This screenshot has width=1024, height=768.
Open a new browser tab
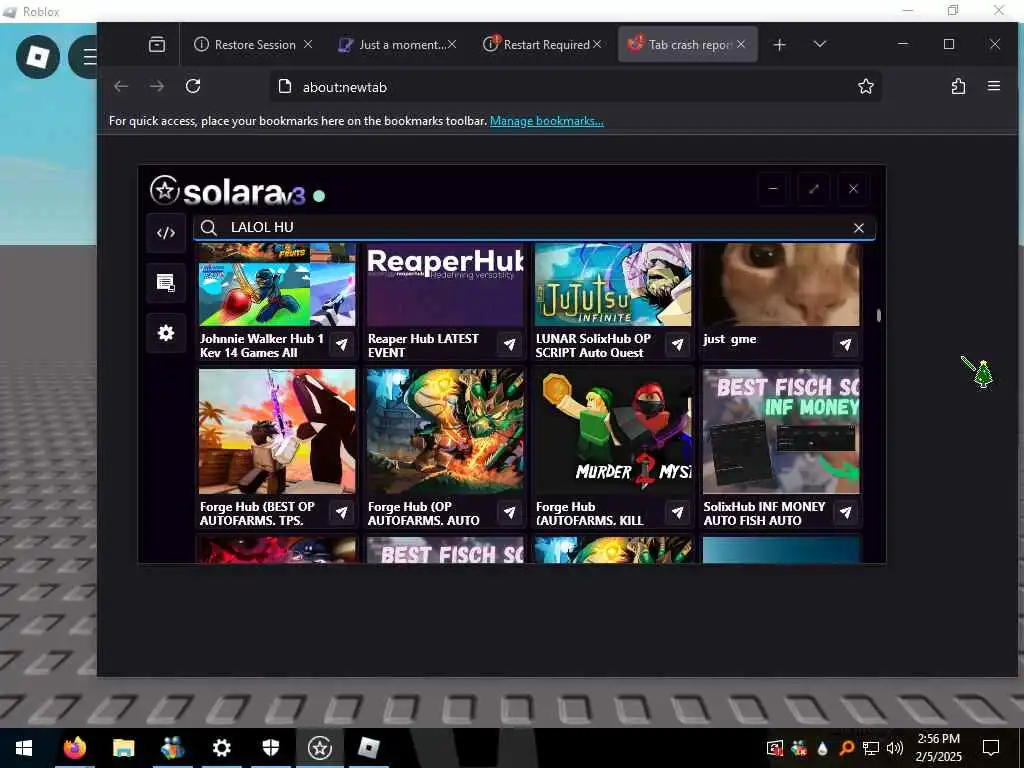(779, 44)
